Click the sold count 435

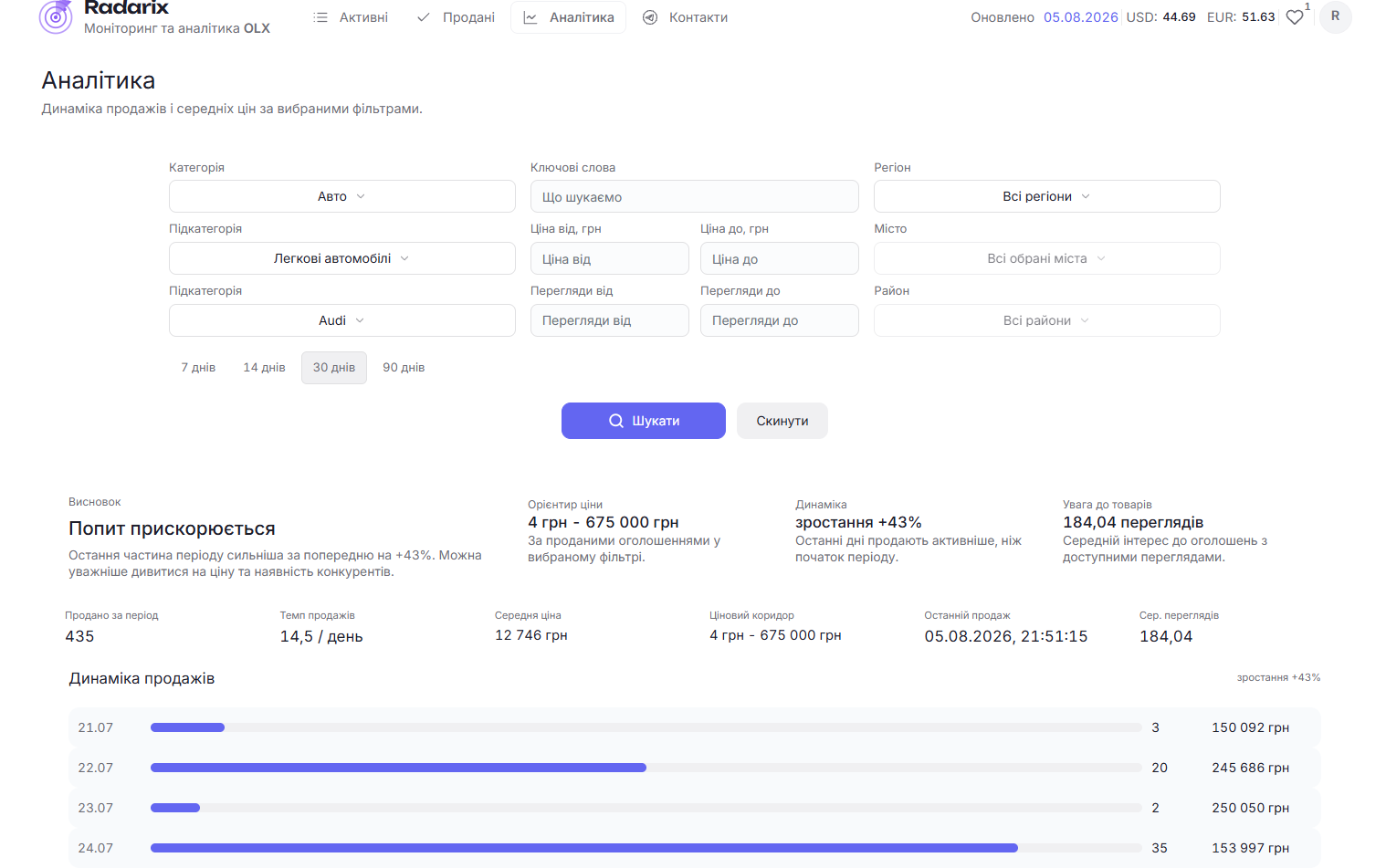point(79,636)
